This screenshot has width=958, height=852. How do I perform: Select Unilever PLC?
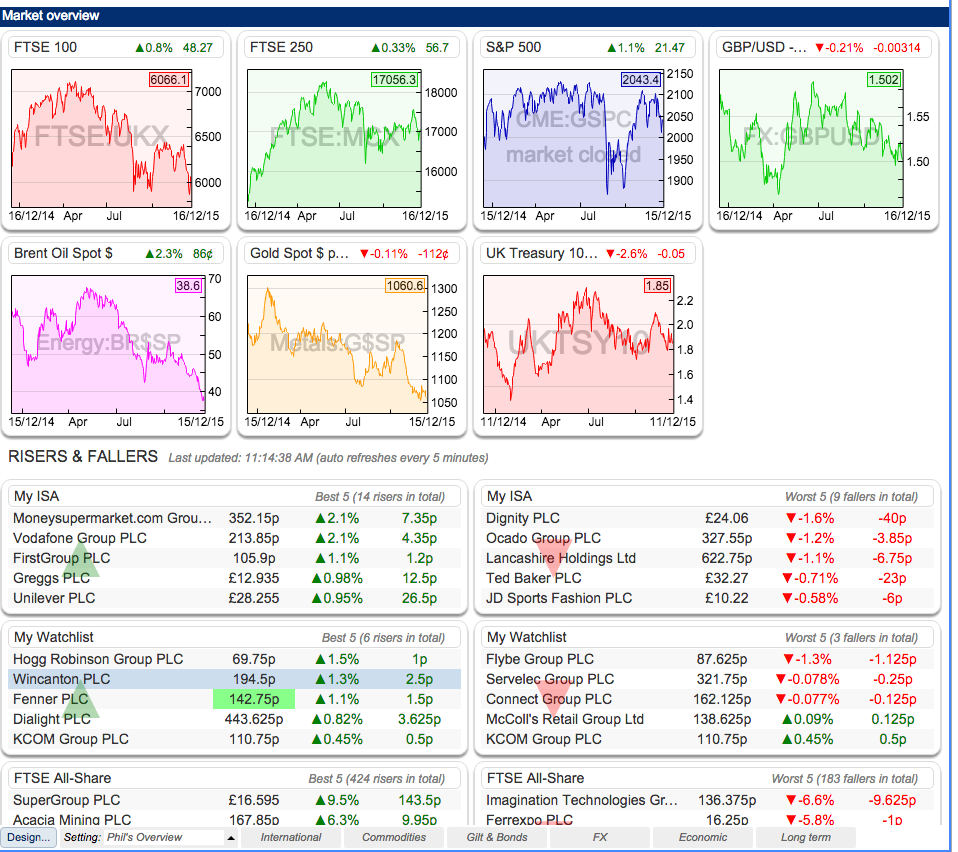pos(54,598)
